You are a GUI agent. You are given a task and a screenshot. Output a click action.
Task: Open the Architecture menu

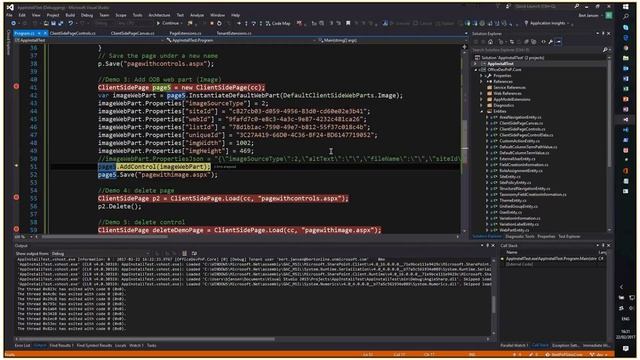[x=159, y=15]
